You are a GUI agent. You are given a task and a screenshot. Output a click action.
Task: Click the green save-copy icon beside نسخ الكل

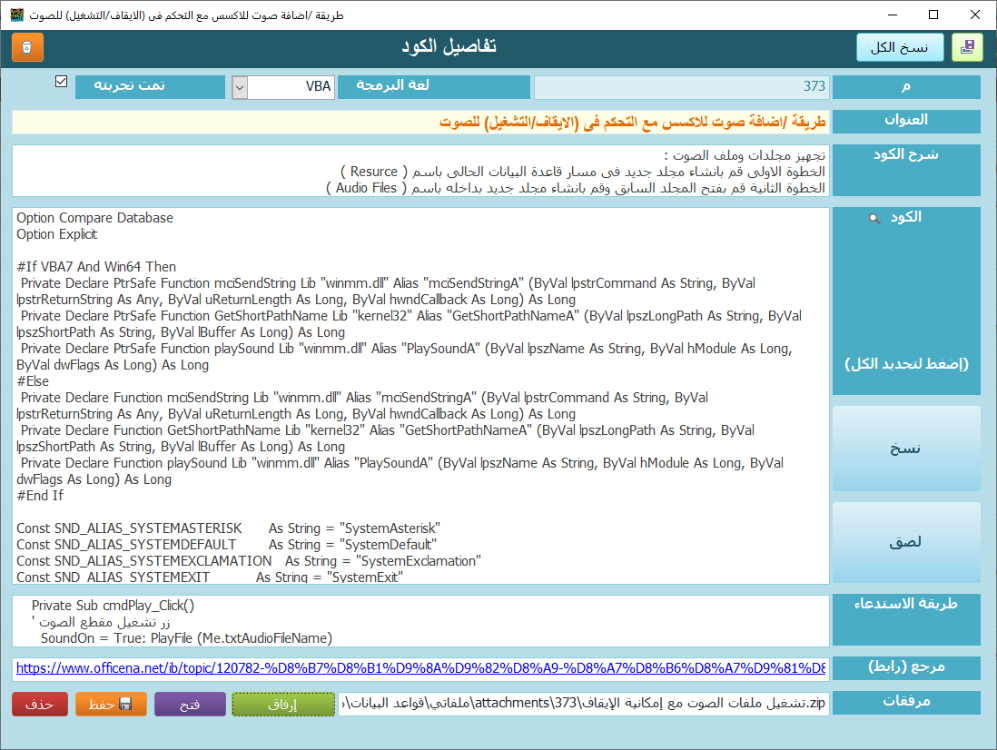click(x=967, y=47)
